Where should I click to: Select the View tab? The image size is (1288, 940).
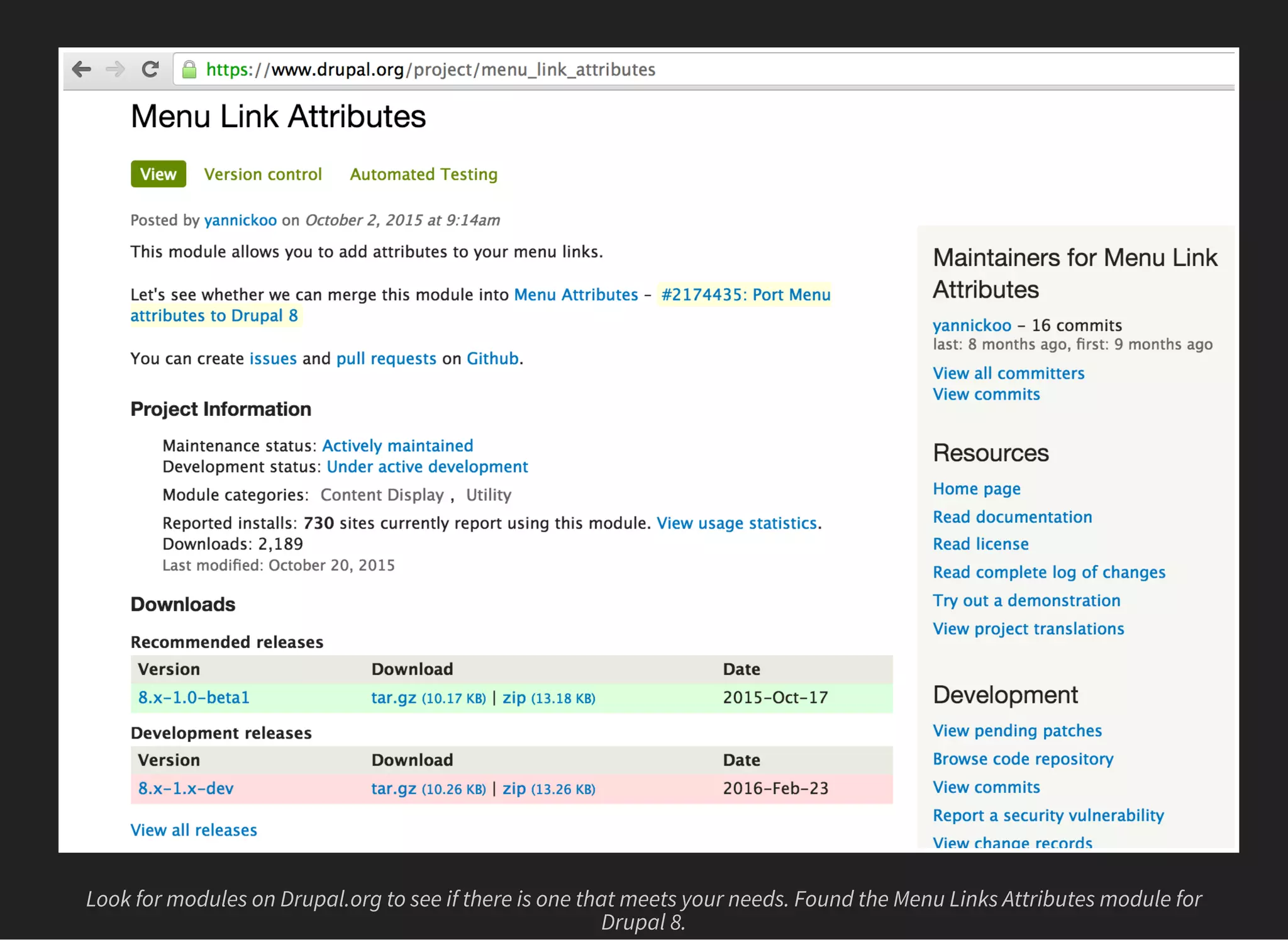click(158, 174)
